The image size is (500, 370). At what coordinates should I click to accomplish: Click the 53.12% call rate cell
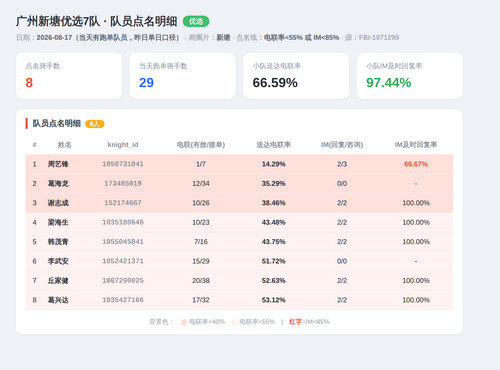tap(273, 300)
